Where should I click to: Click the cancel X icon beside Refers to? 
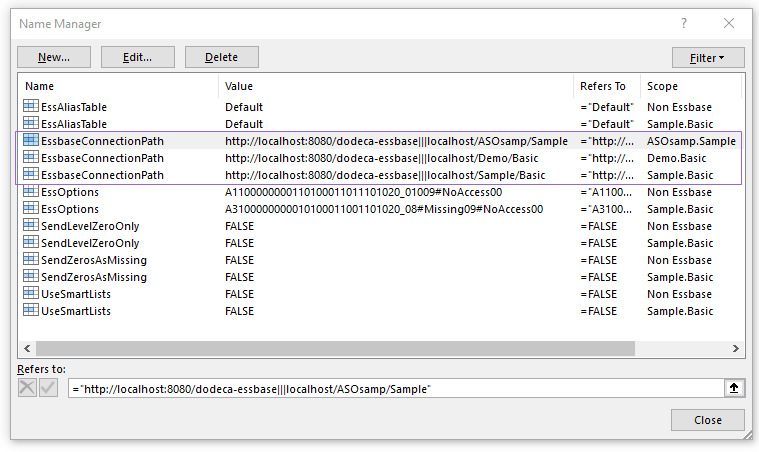tap(27, 388)
